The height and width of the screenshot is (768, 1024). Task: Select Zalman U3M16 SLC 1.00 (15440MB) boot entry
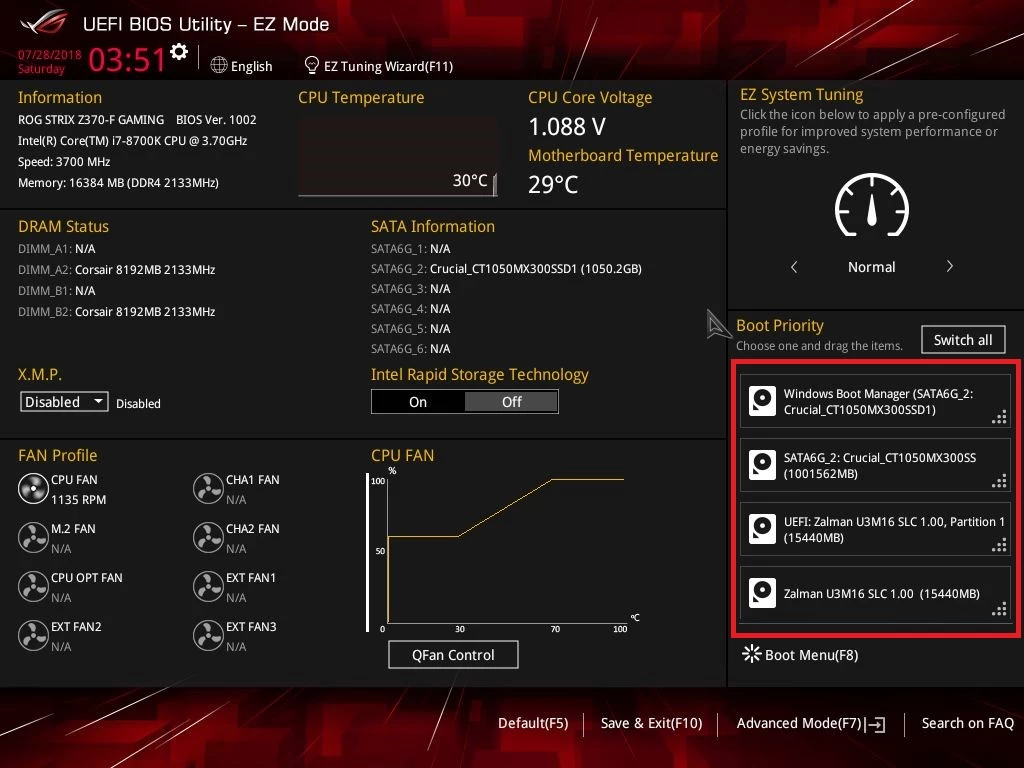tap(875, 593)
